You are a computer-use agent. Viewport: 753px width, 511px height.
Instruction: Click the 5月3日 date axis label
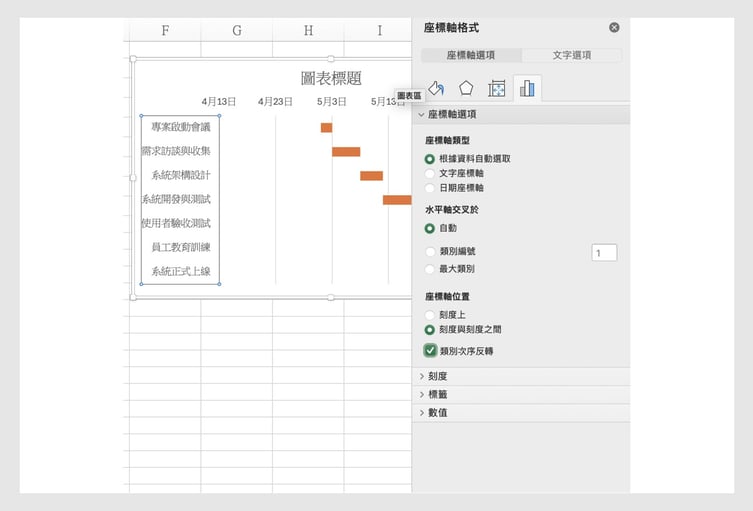click(331, 102)
